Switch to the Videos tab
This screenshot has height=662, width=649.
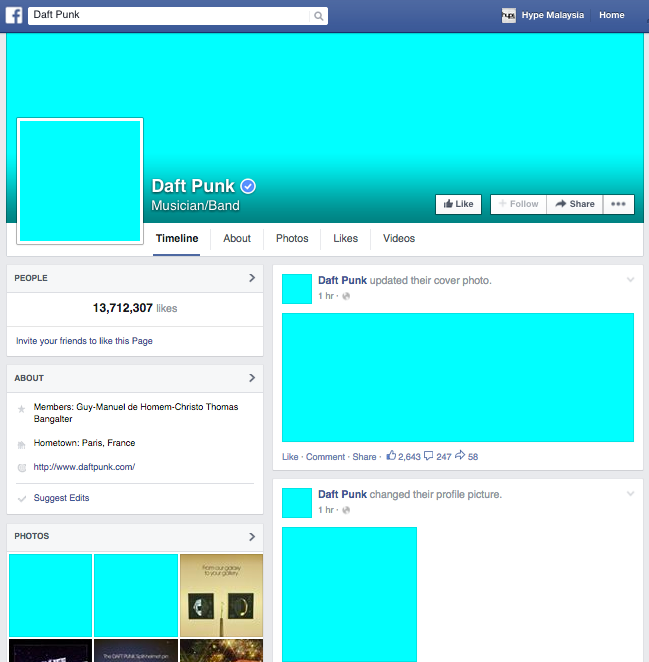[398, 238]
